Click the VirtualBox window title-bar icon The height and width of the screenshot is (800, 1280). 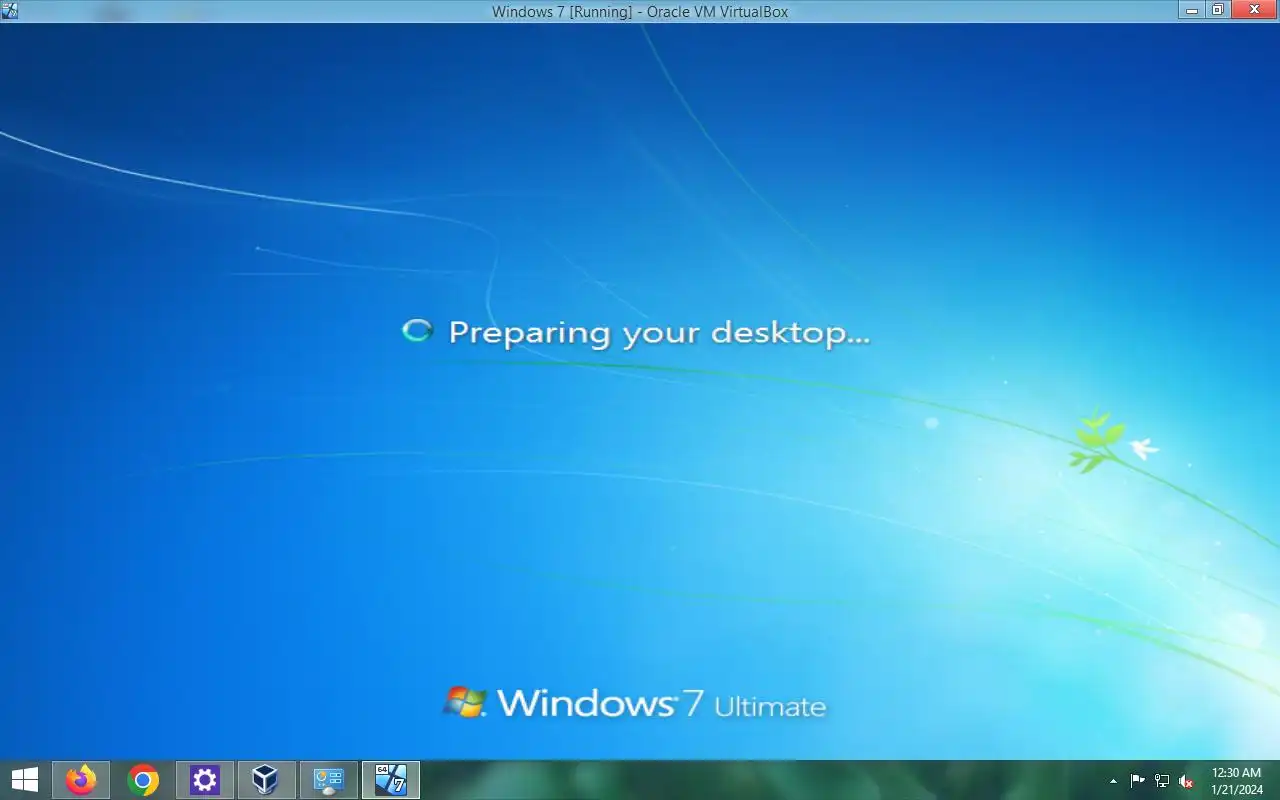(10, 11)
